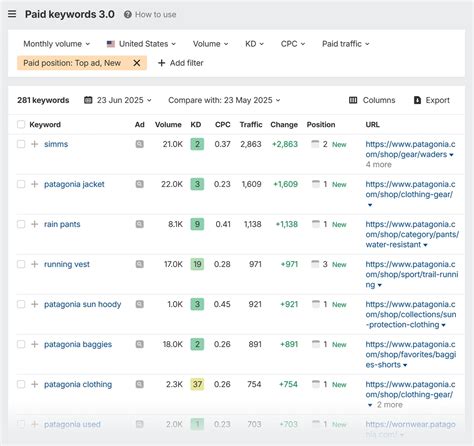Click the '4 more' text under simms URL
Image resolution: width=474 pixels, height=446 pixels.
[378, 164]
